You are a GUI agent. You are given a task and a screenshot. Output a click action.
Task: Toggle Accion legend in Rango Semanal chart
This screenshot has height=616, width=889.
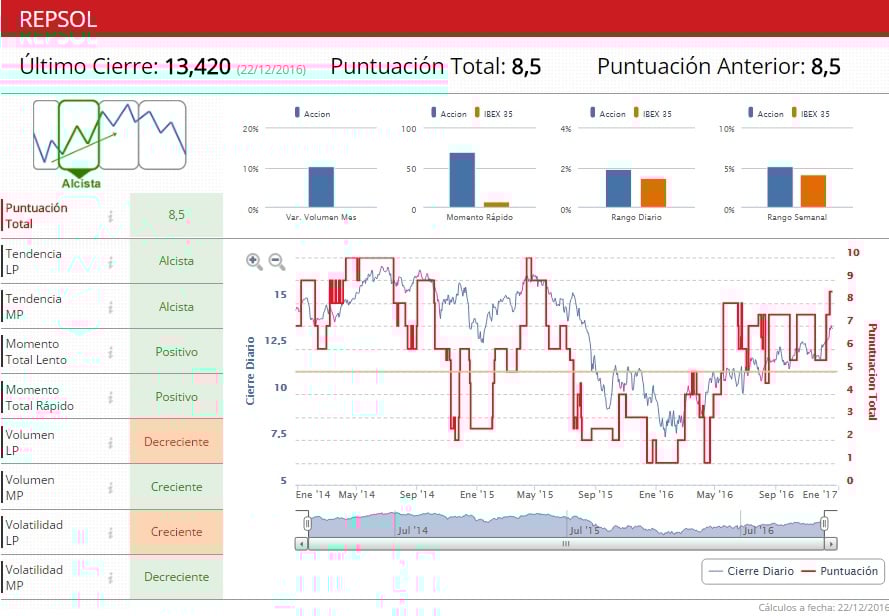tap(766, 113)
